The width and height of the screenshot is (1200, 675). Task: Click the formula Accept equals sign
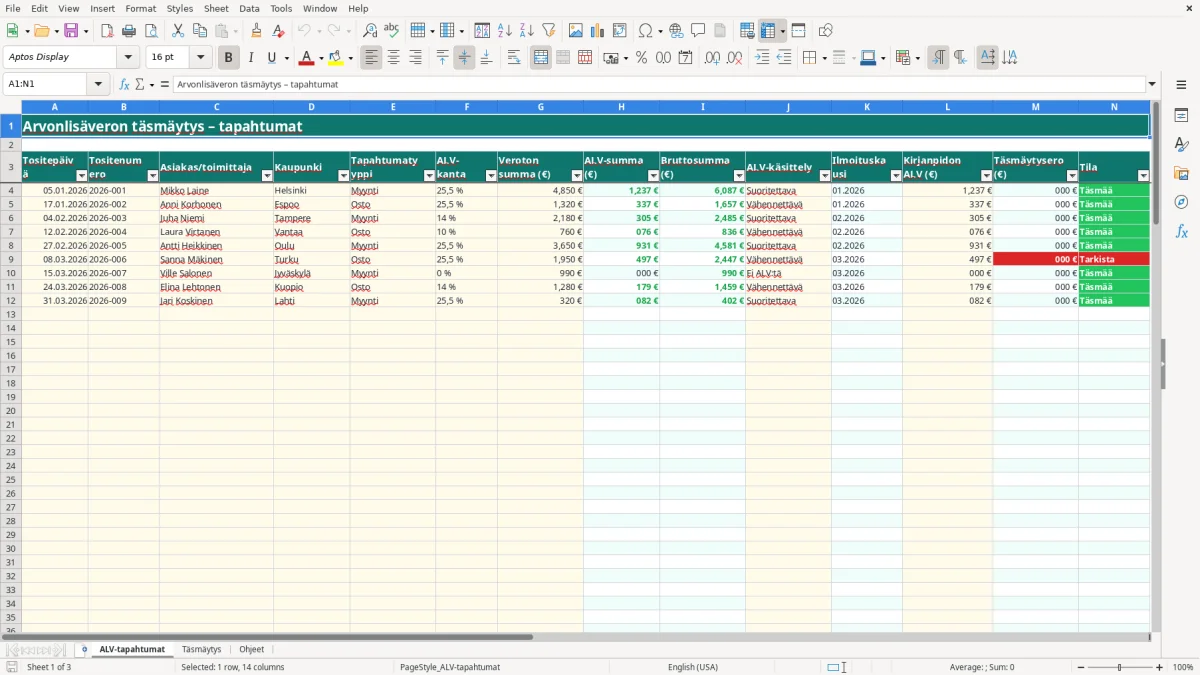tap(165, 84)
